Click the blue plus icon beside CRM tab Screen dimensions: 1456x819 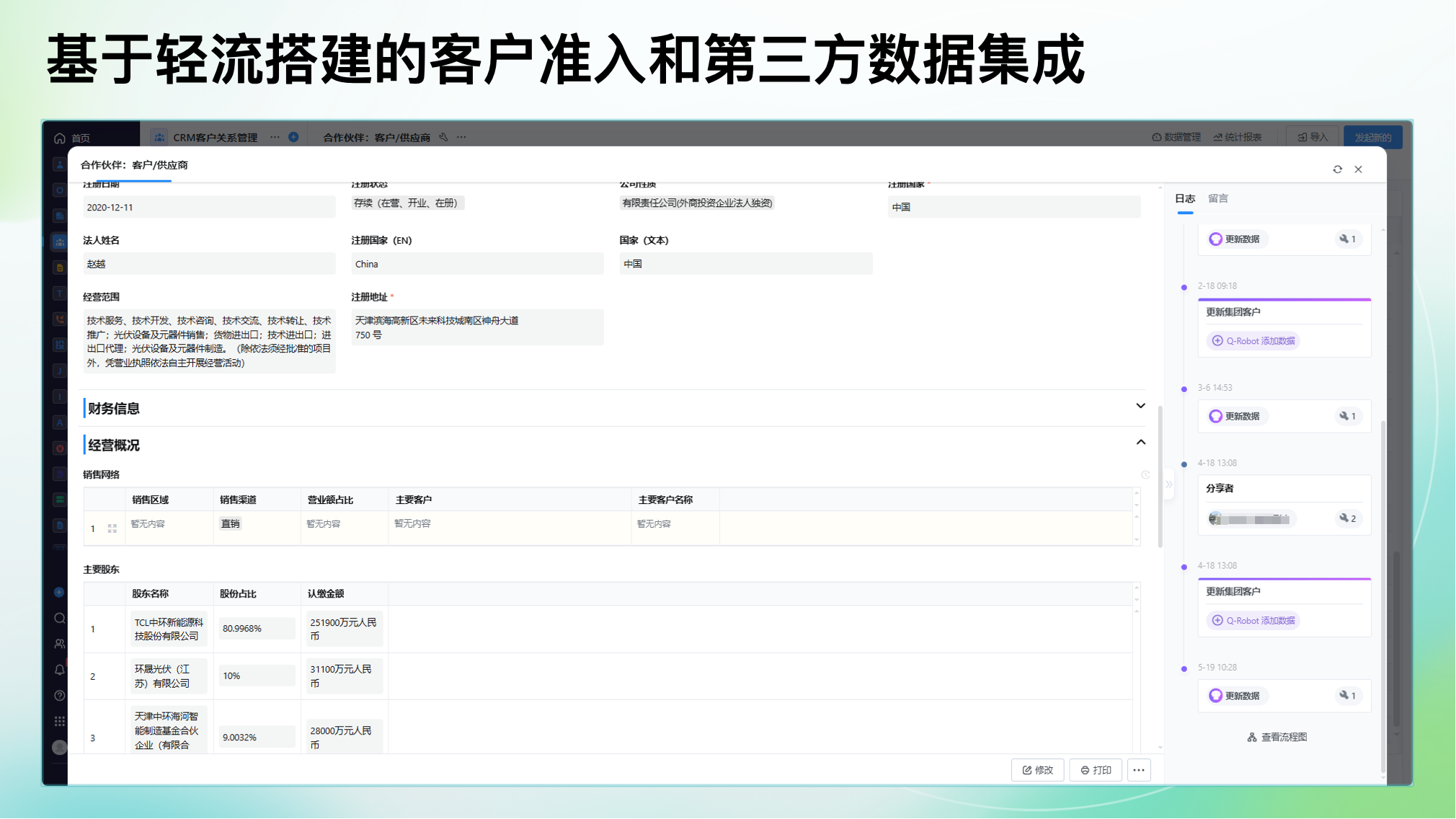(293, 137)
